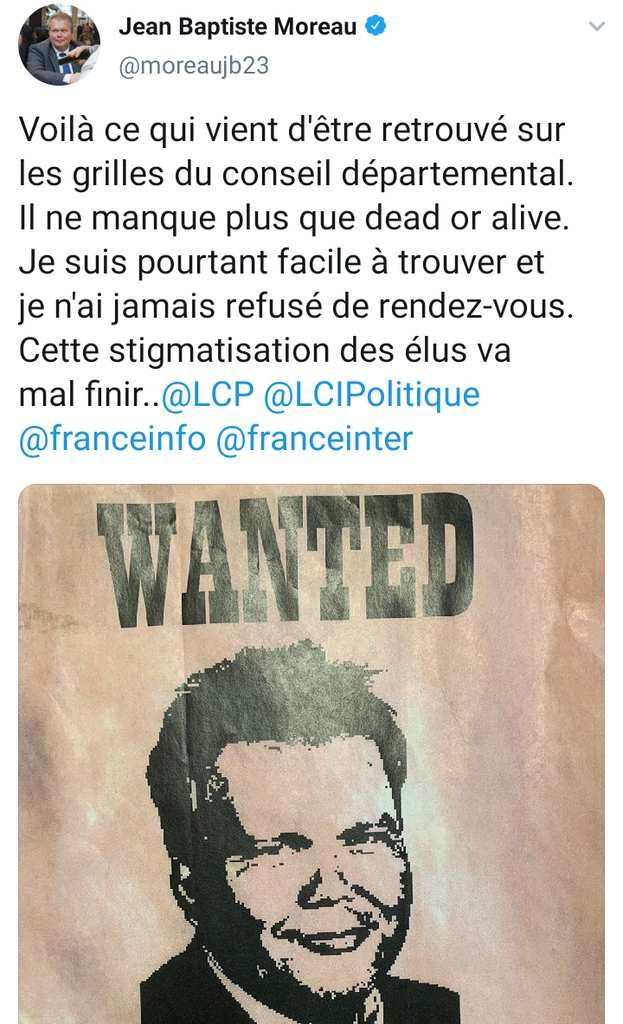Open Jean Baptiste Moreau's profile avatar

click(59, 44)
